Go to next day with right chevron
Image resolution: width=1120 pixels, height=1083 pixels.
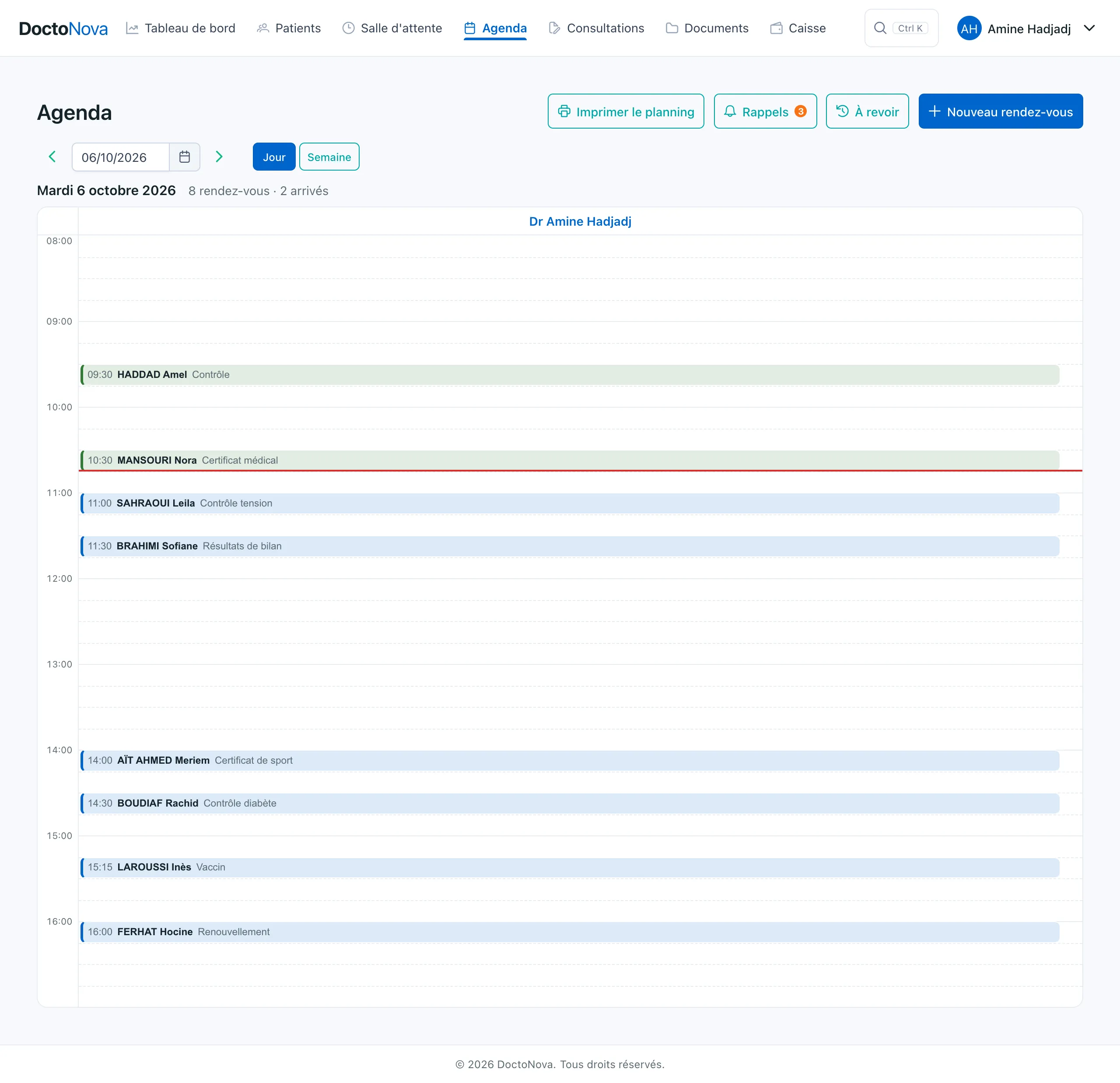[x=219, y=157]
